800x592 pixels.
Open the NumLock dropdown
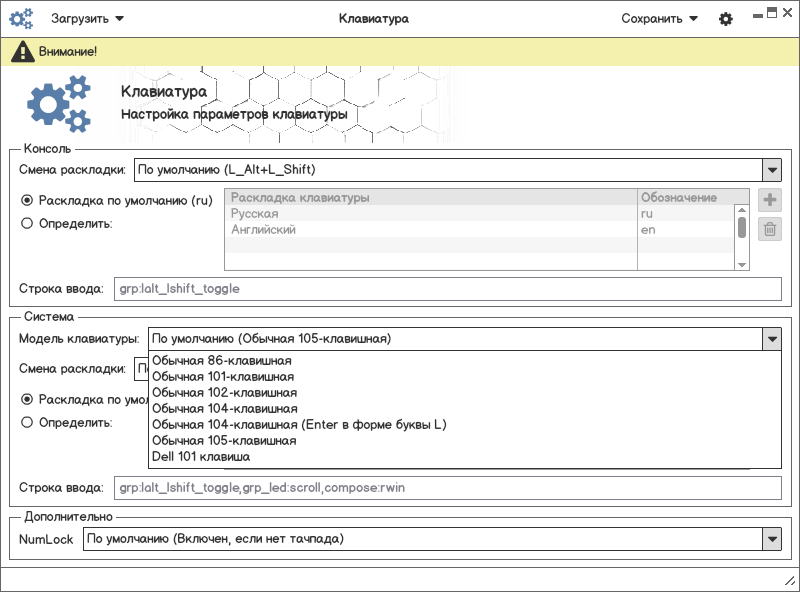coord(770,539)
